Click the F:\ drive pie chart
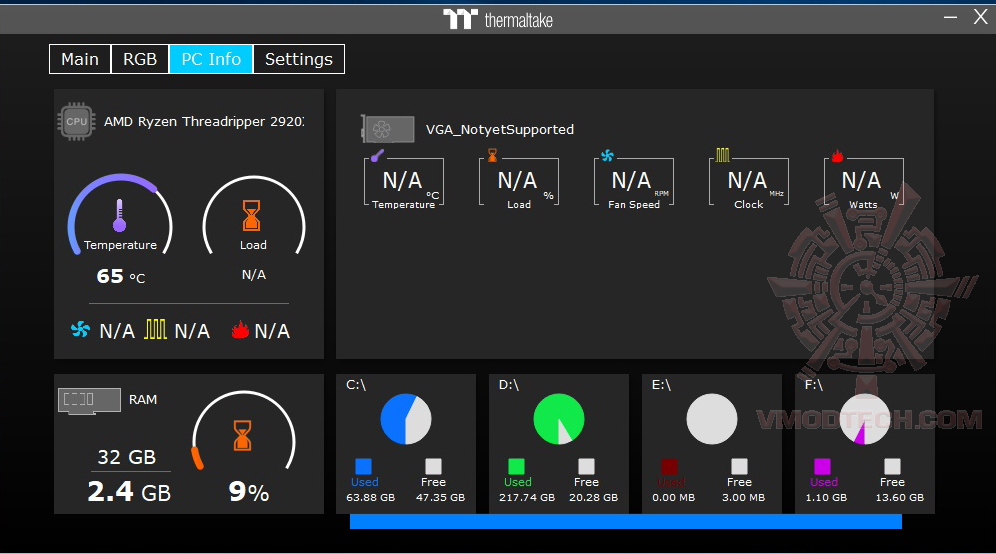Viewport: 996px width, 554px height. pos(865,419)
